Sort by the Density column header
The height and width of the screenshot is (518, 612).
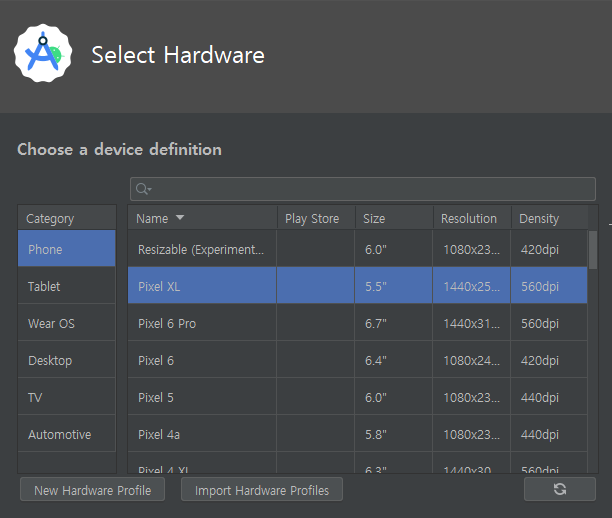550,218
